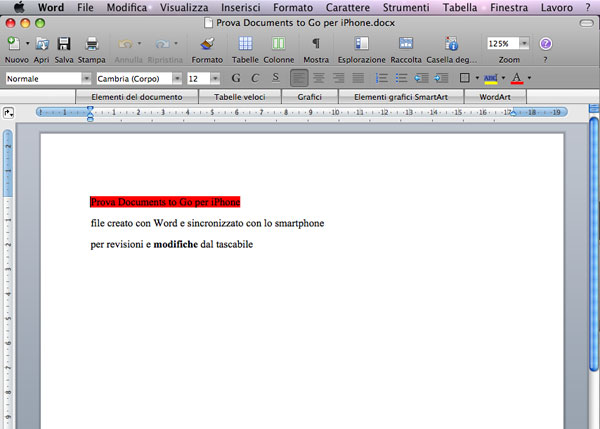Image resolution: width=600 pixels, height=429 pixels.
Task: Expand the Ripristina redo history arrow
Action: pos(176,44)
